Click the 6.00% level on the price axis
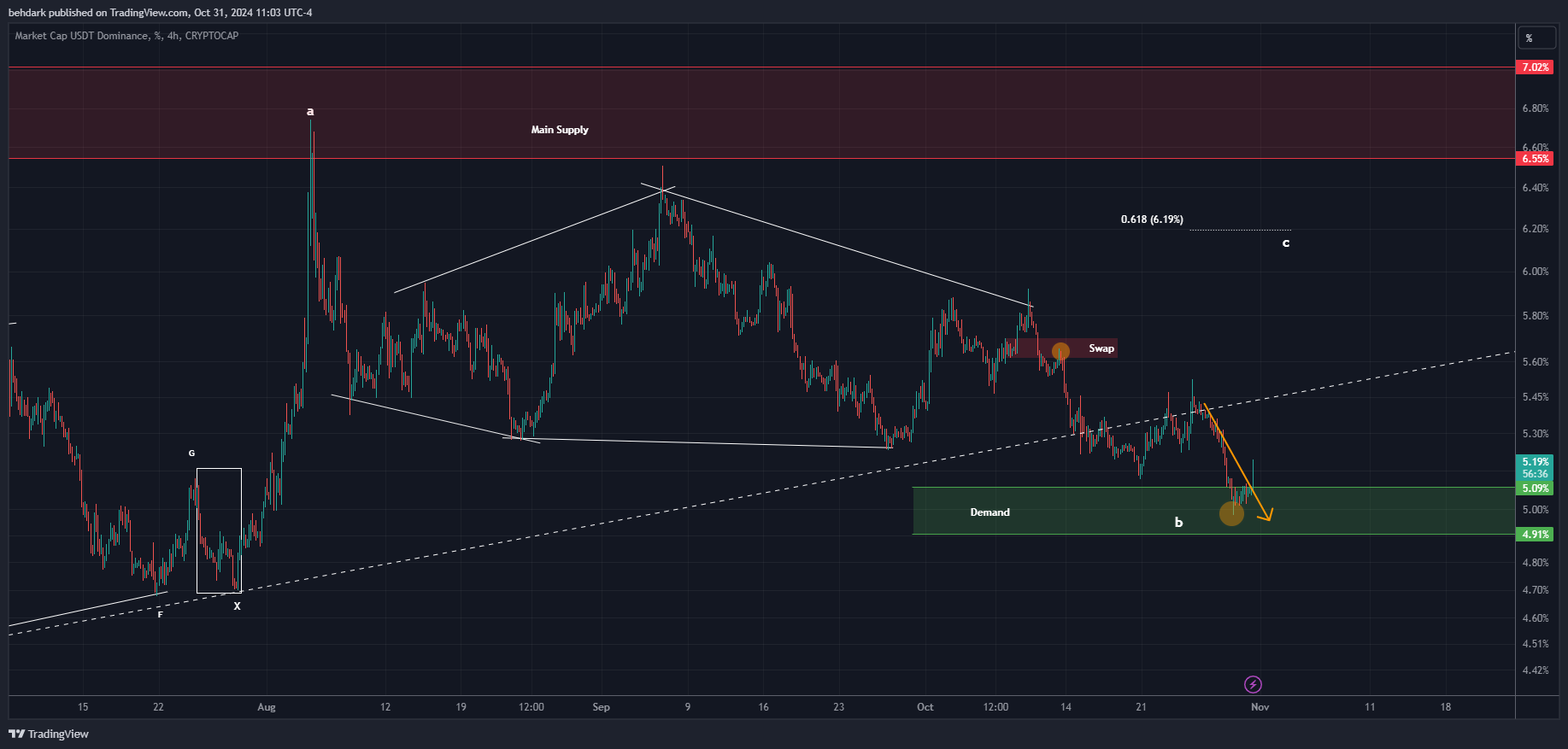 pos(1536,272)
